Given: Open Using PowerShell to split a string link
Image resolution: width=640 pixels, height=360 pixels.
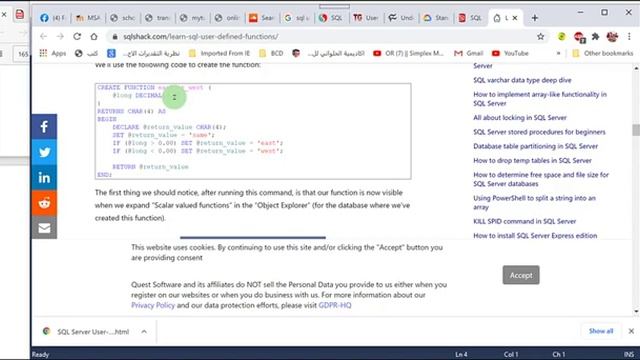Looking at the screenshot, I should click(x=534, y=202).
